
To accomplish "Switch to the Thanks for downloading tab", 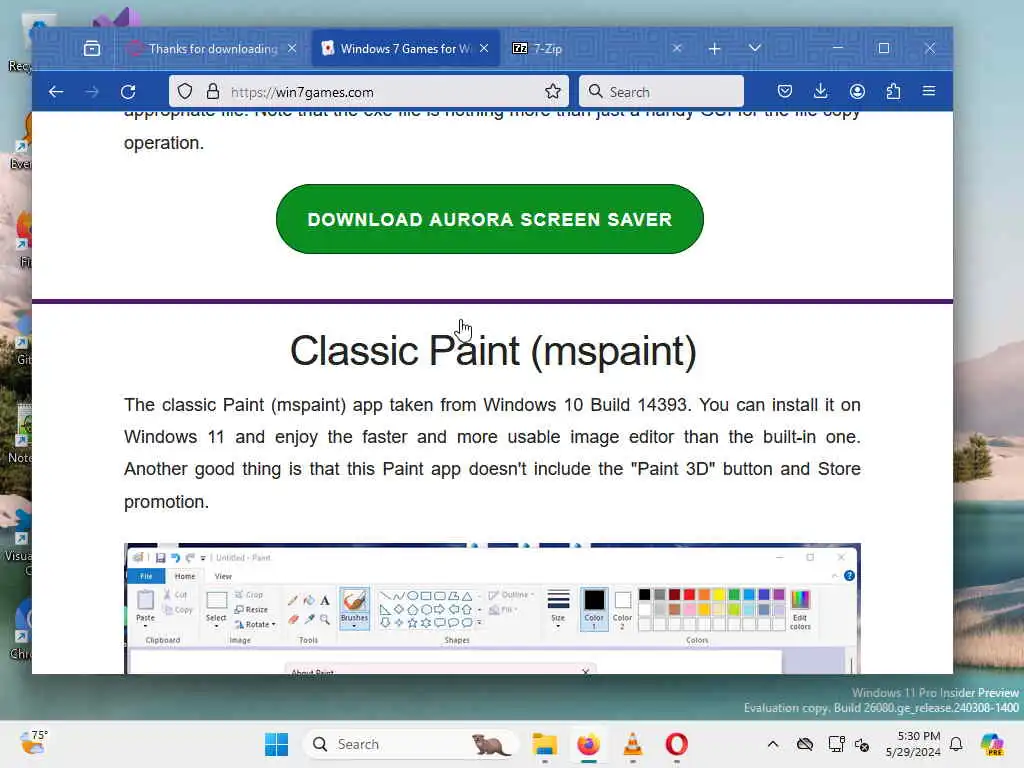I will pyautogui.click(x=212, y=48).
